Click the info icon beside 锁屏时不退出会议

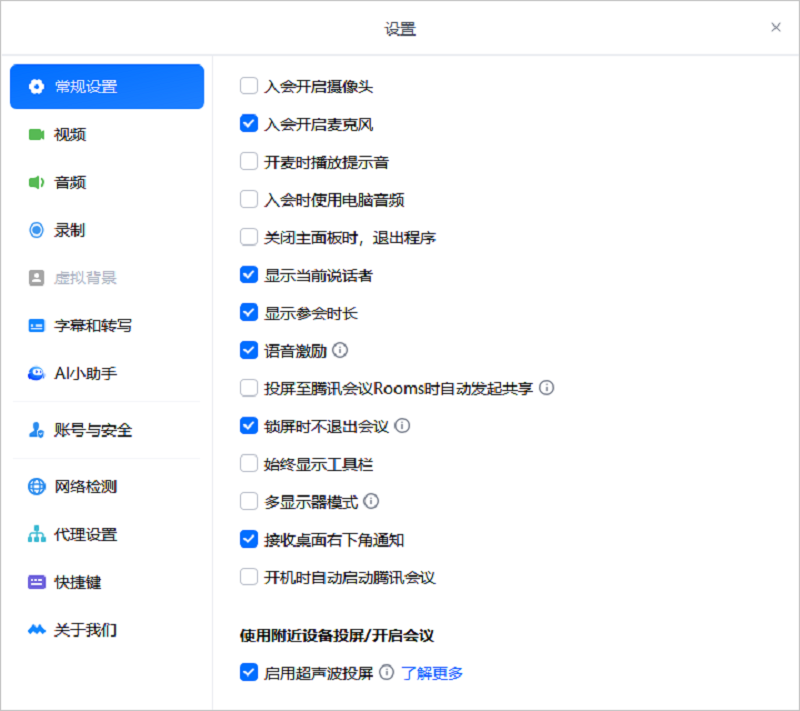click(x=402, y=425)
